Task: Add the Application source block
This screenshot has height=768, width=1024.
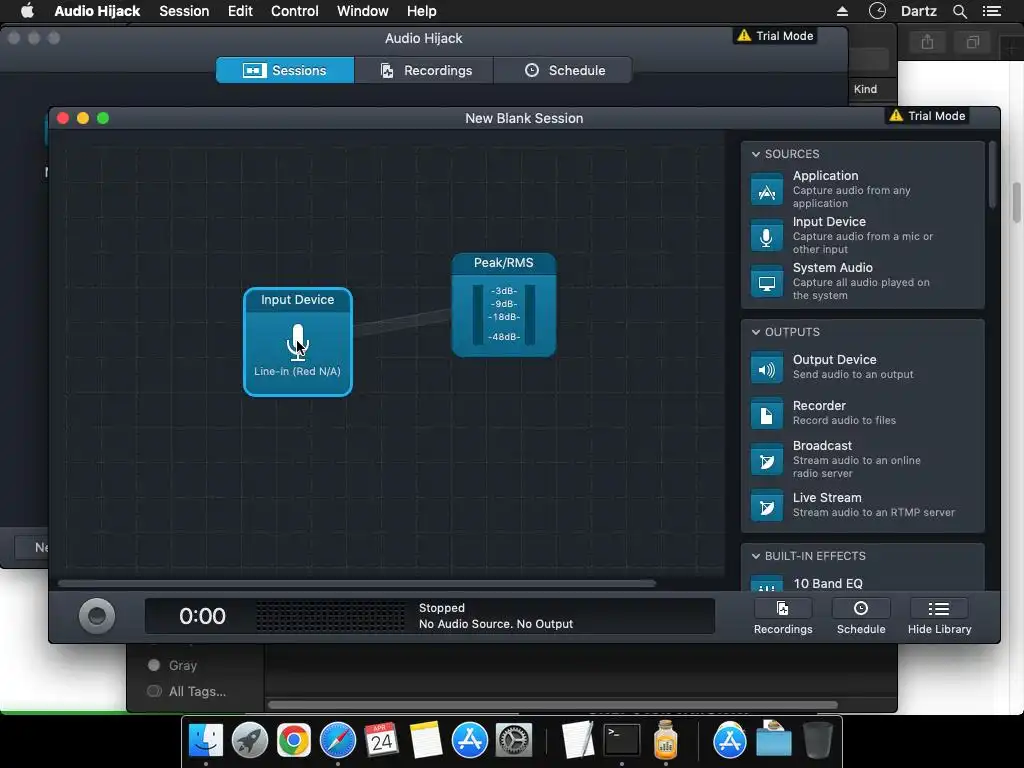Action: (x=862, y=189)
